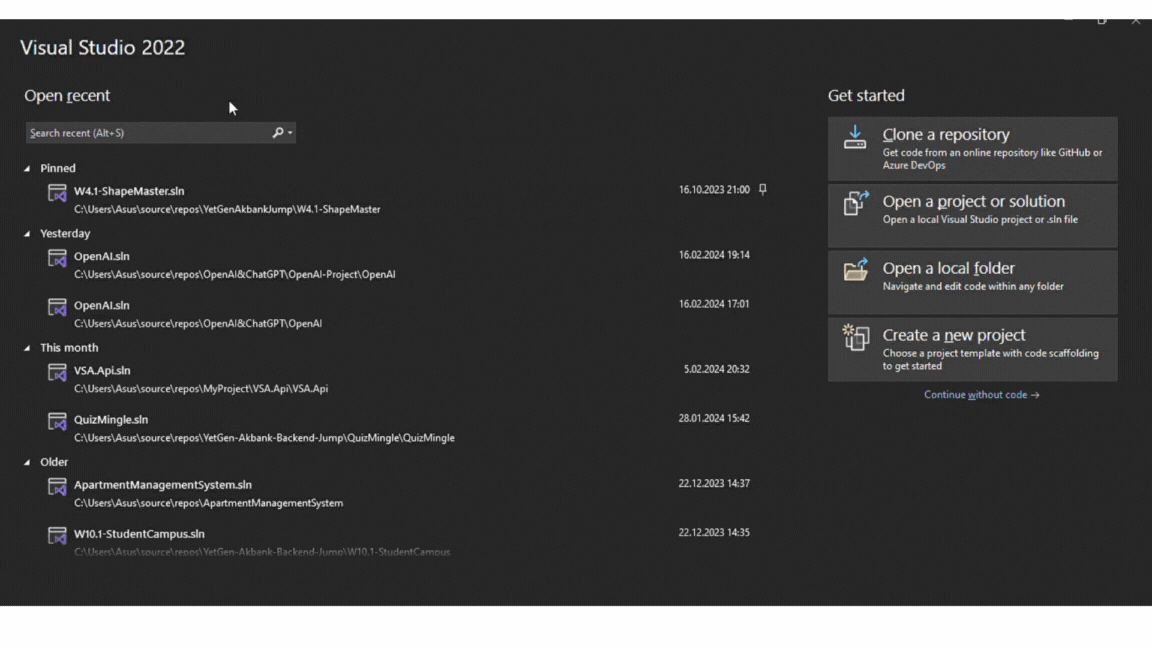This screenshot has height=648, width=1152.
Task: Unpin W4.1-ShapeMaster.sln using its pin icon
Action: (763, 190)
